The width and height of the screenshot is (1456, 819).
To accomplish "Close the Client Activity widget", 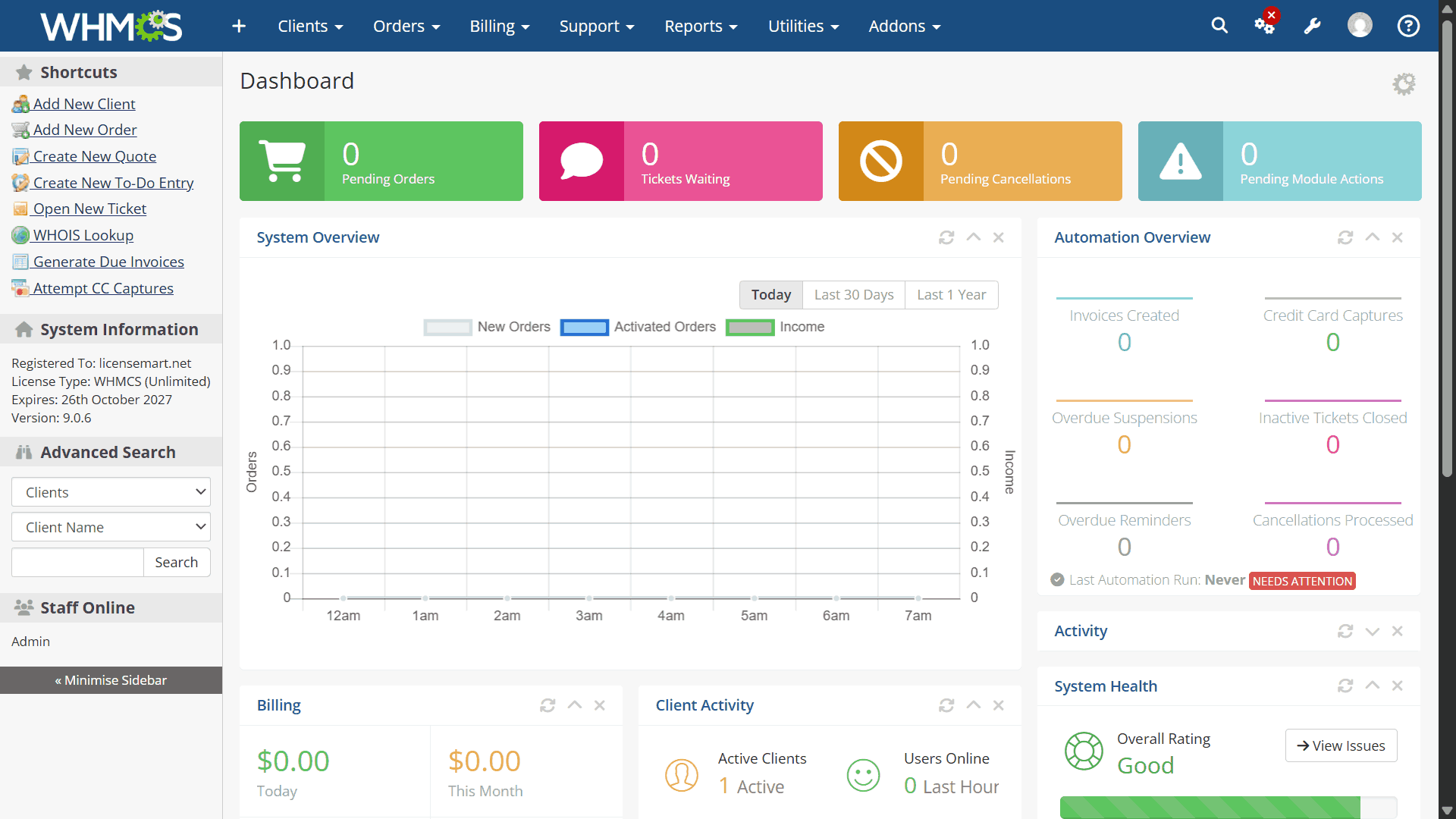I will [x=999, y=705].
